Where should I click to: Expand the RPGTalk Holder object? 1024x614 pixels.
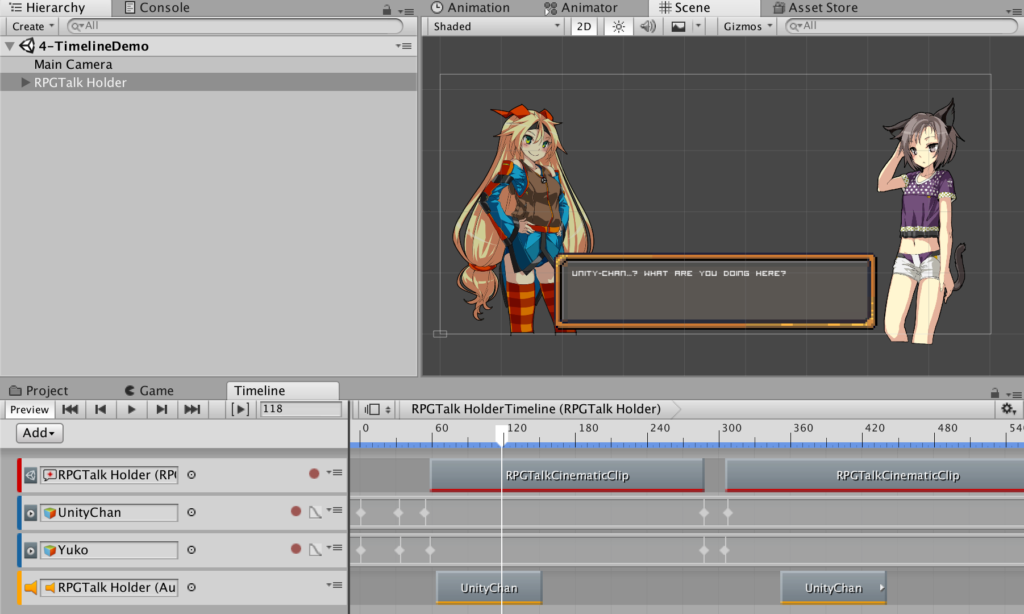point(25,82)
